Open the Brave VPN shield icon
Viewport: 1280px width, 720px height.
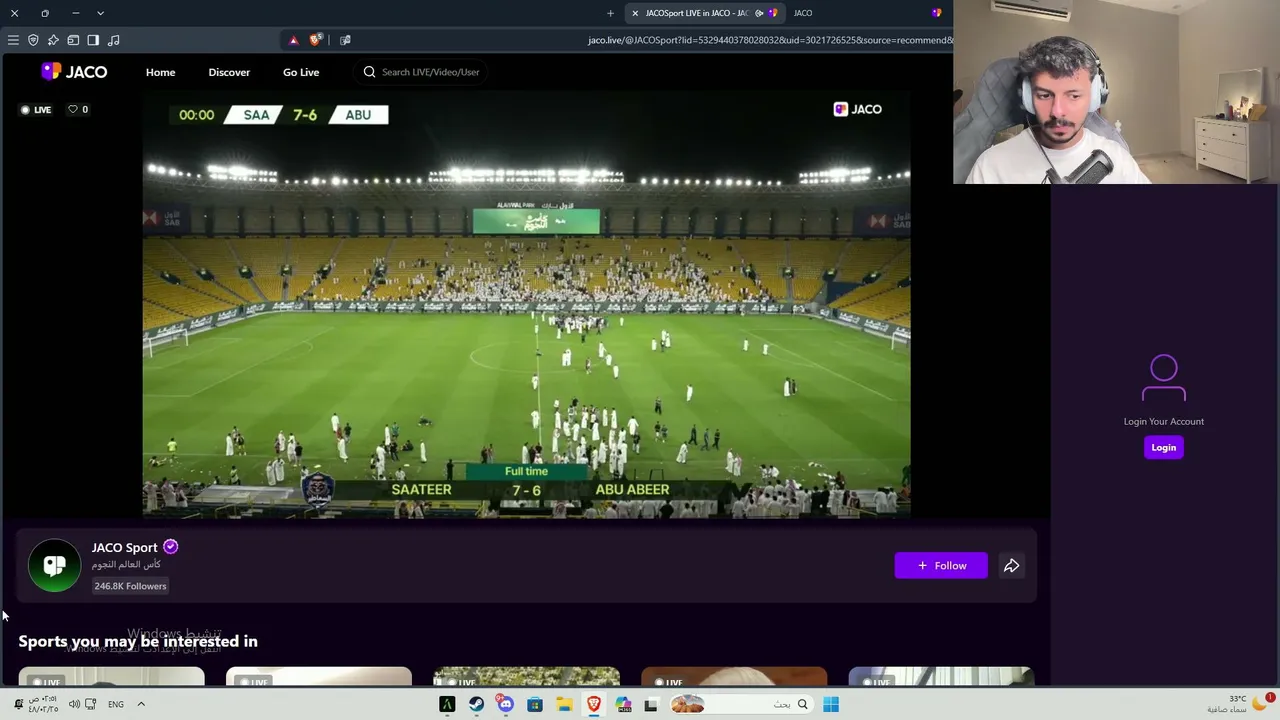[33, 40]
